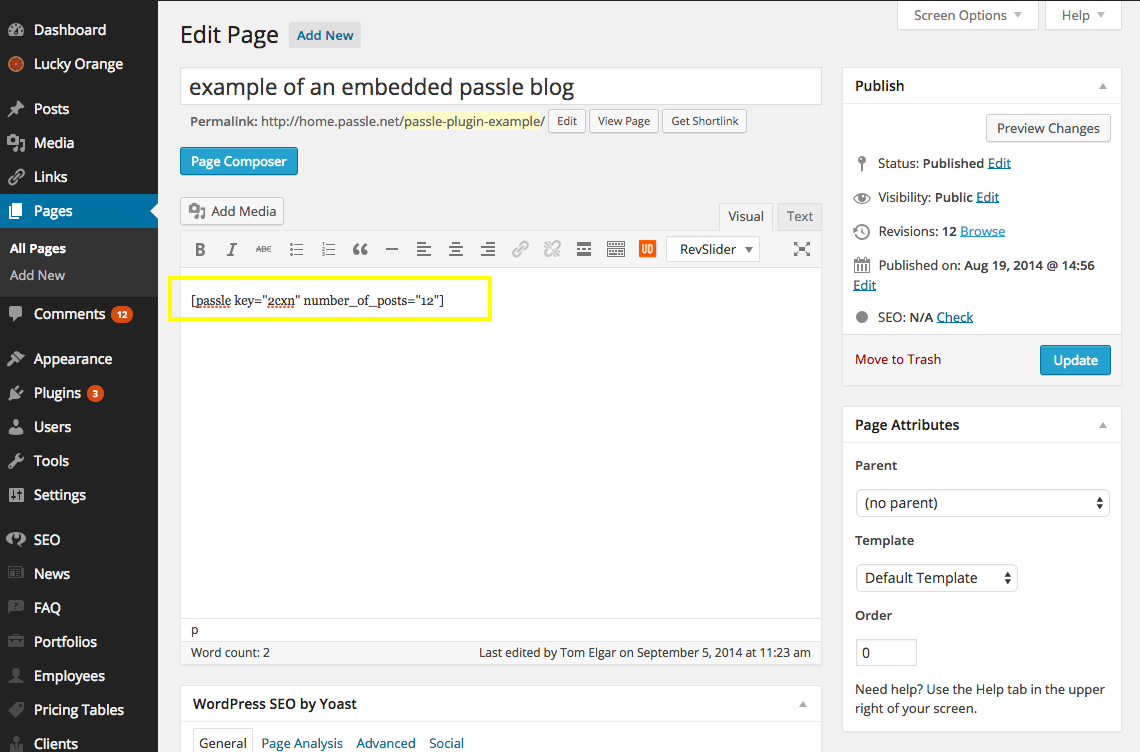1140x752 pixels.
Task: Click the Order number field
Action: (886, 653)
